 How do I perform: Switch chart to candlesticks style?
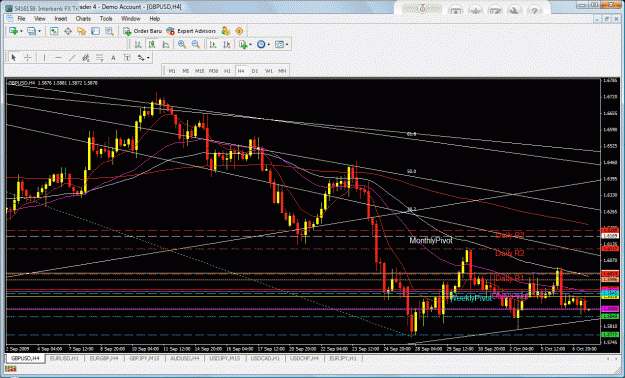tap(152, 45)
